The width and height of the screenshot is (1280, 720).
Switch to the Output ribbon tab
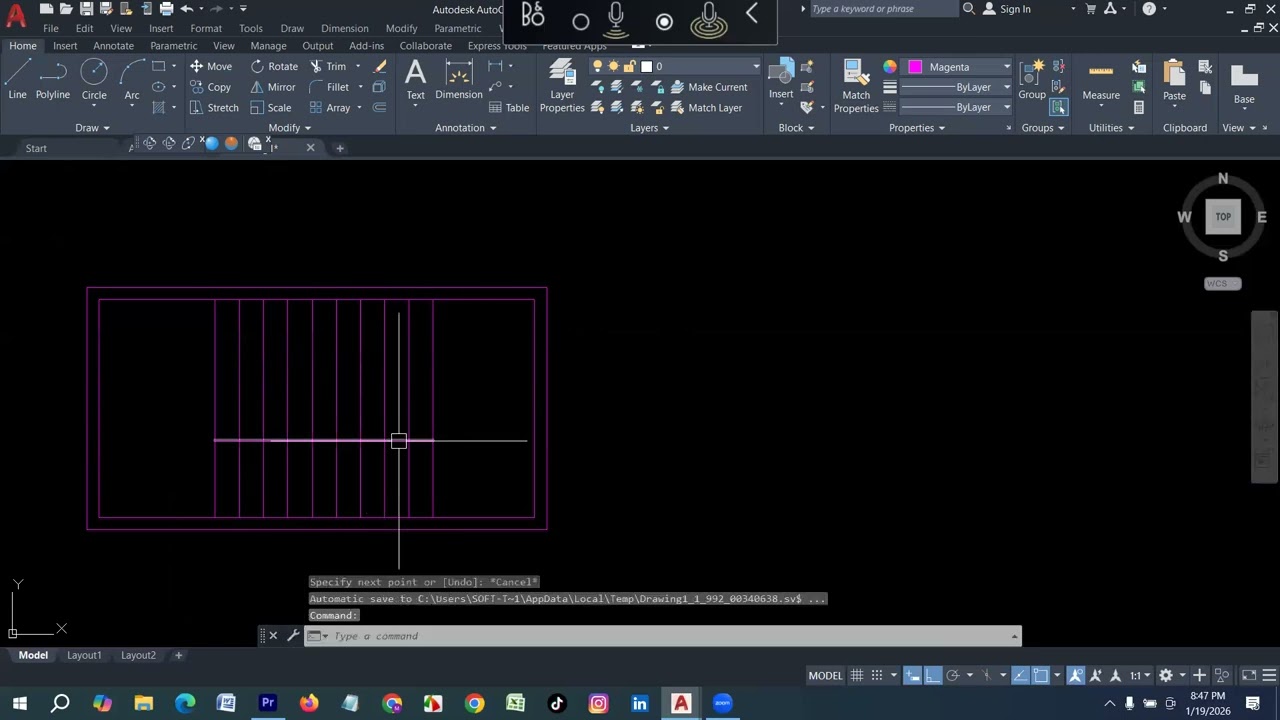point(317,46)
